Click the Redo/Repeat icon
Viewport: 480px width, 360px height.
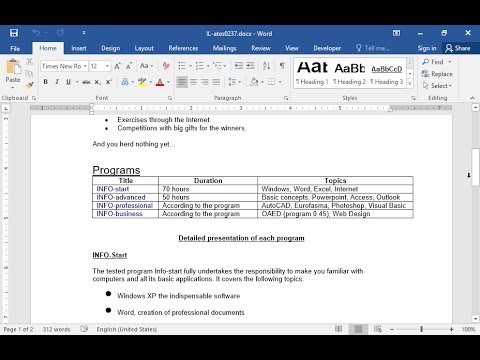(60, 33)
